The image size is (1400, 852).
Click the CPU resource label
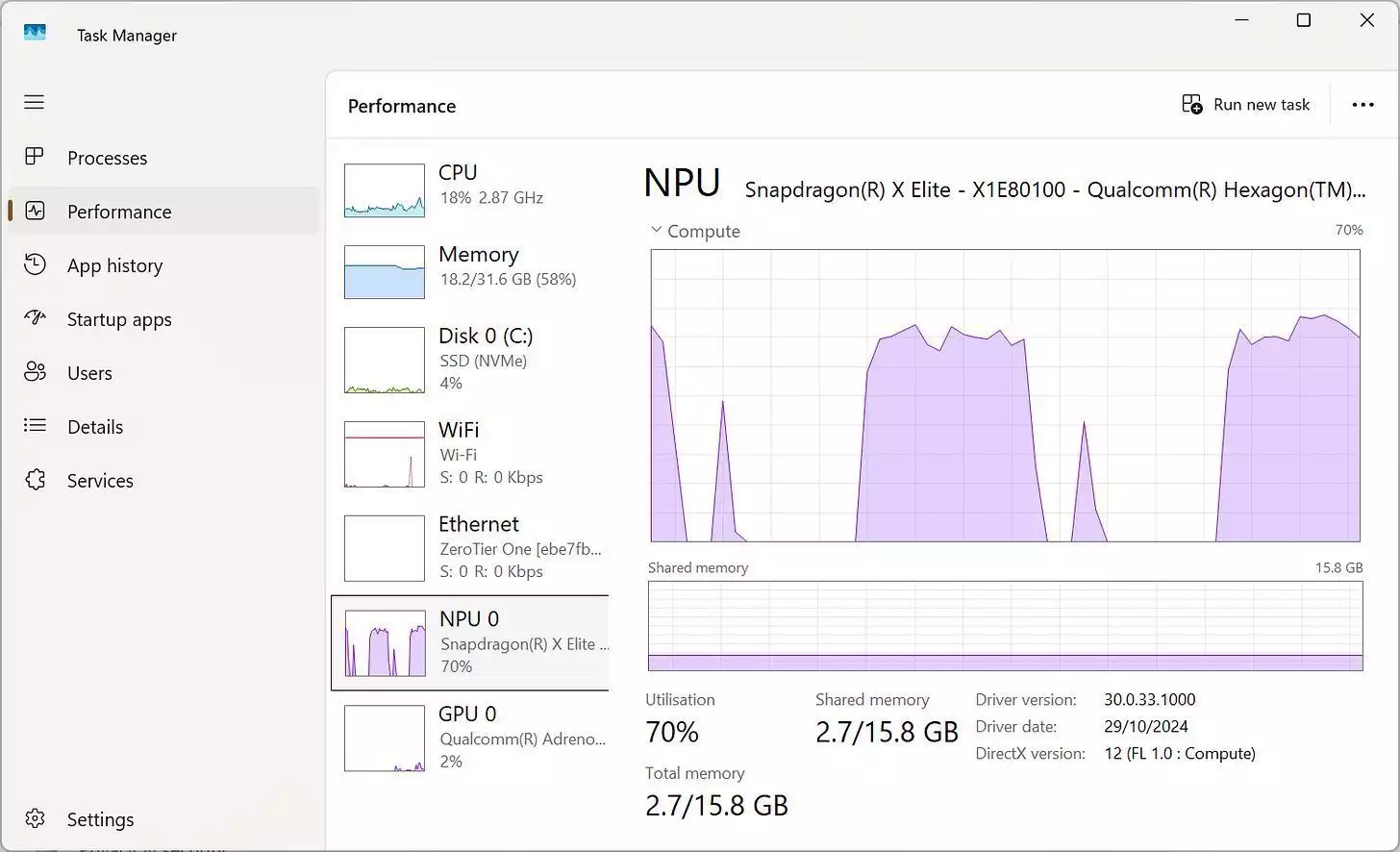pos(458,172)
